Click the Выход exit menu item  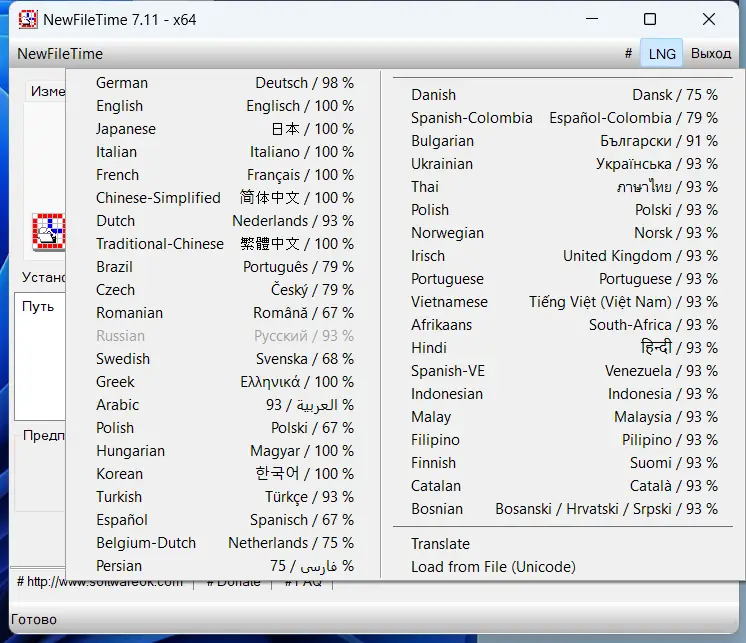point(711,54)
